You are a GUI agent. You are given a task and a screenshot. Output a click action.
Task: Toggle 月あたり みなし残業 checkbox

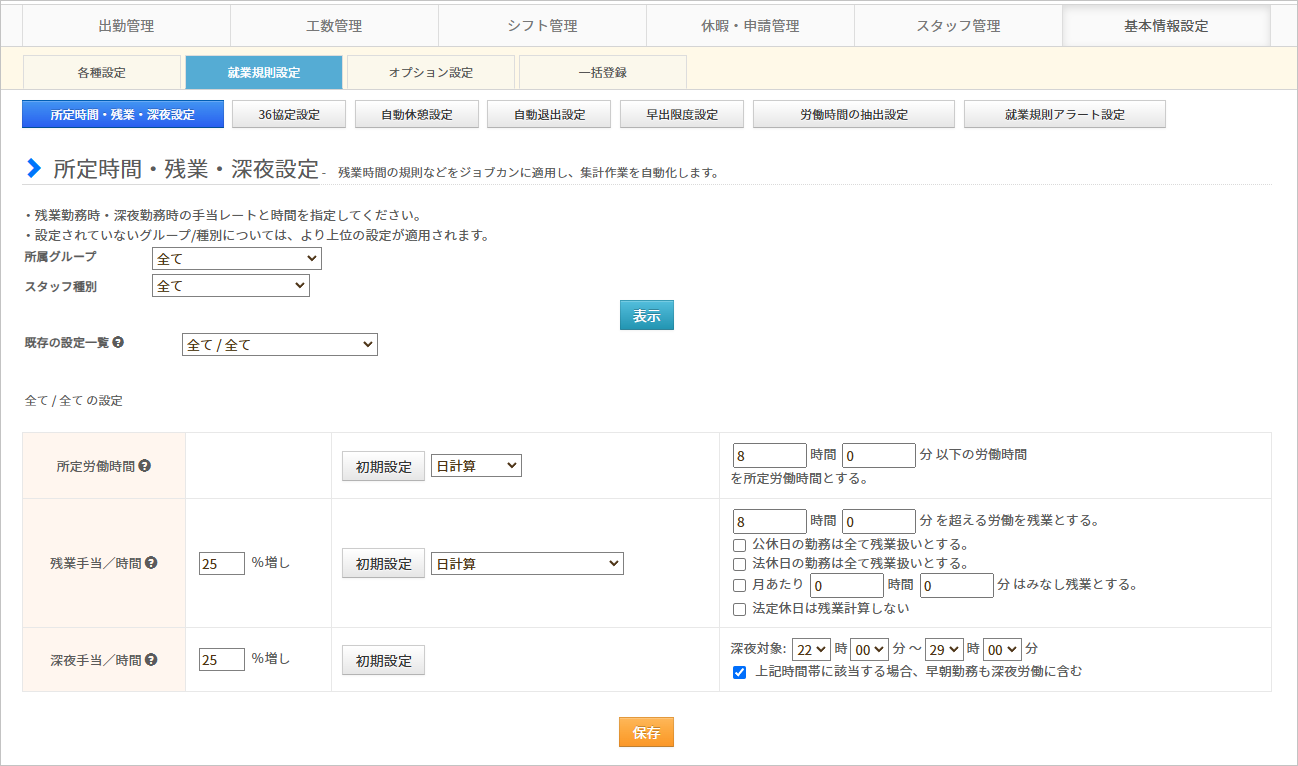(740, 585)
